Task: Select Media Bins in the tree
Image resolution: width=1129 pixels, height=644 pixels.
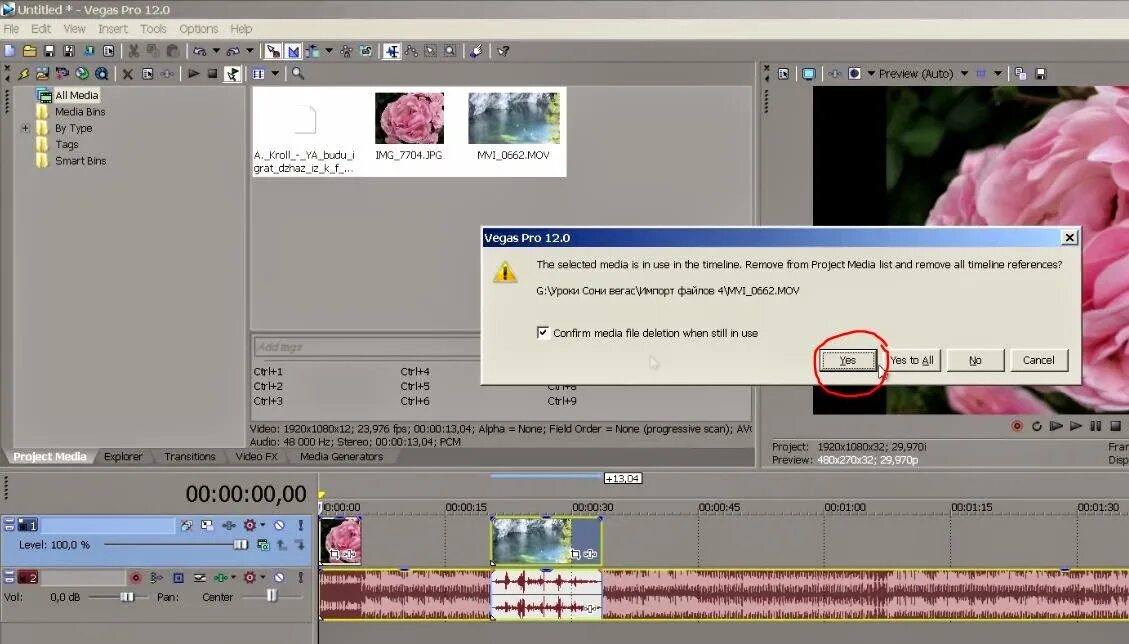Action: 80,112
